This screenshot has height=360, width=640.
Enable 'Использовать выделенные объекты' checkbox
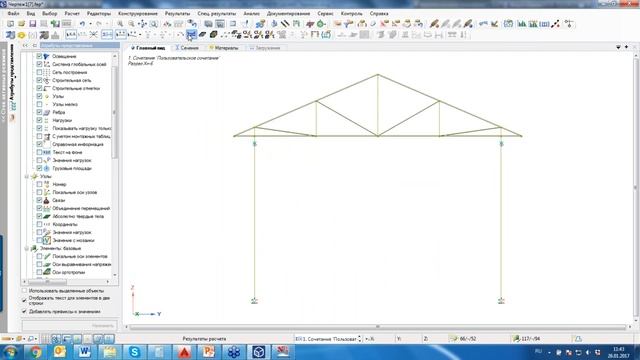click(24, 291)
